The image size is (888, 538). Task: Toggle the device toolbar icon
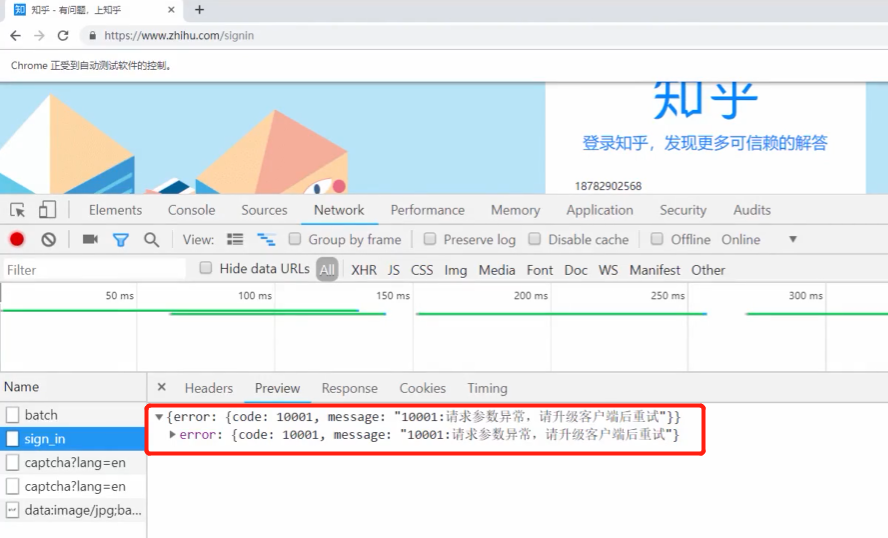[47, 210]
